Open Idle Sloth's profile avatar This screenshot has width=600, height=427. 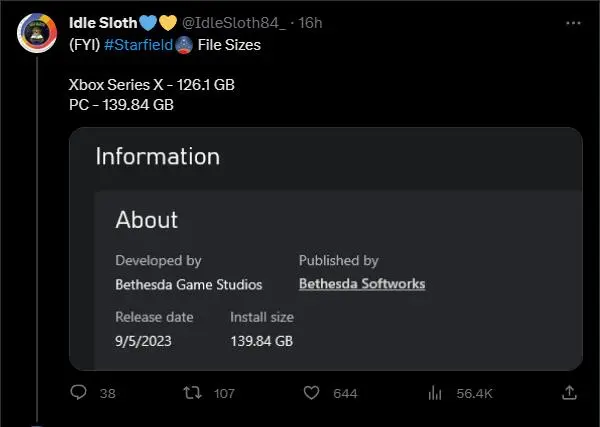tap(37, 32)
